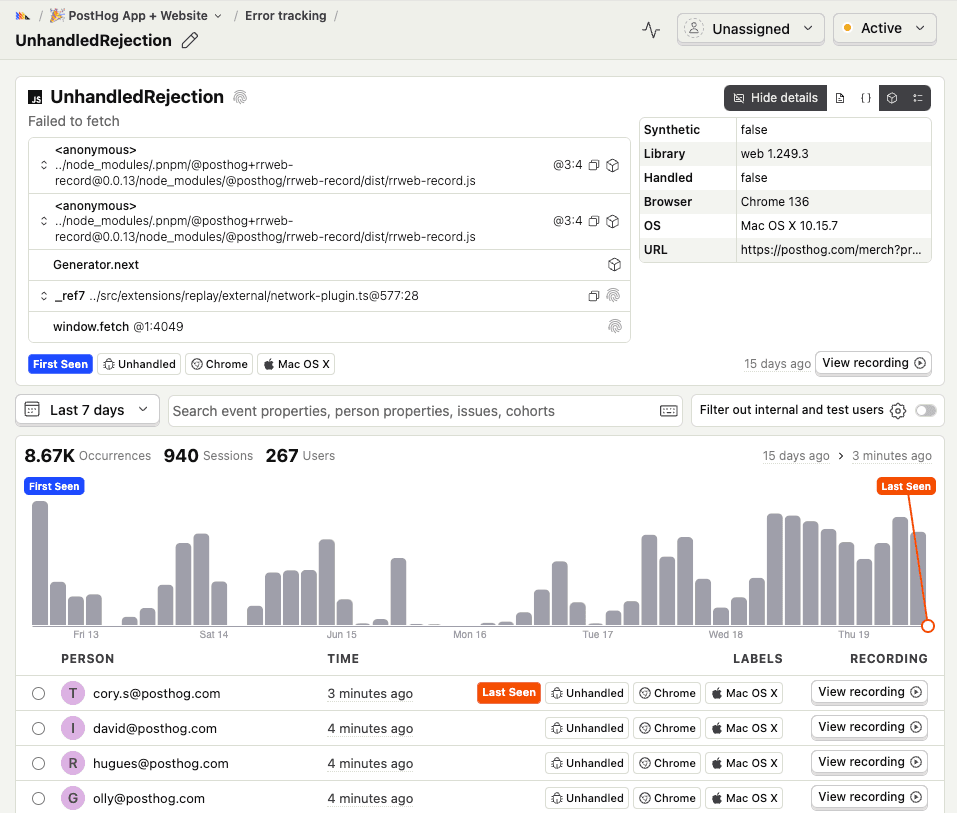Click the First Seen marker on chart
This screenshot has width=957, height=813.
click(54, 486)
